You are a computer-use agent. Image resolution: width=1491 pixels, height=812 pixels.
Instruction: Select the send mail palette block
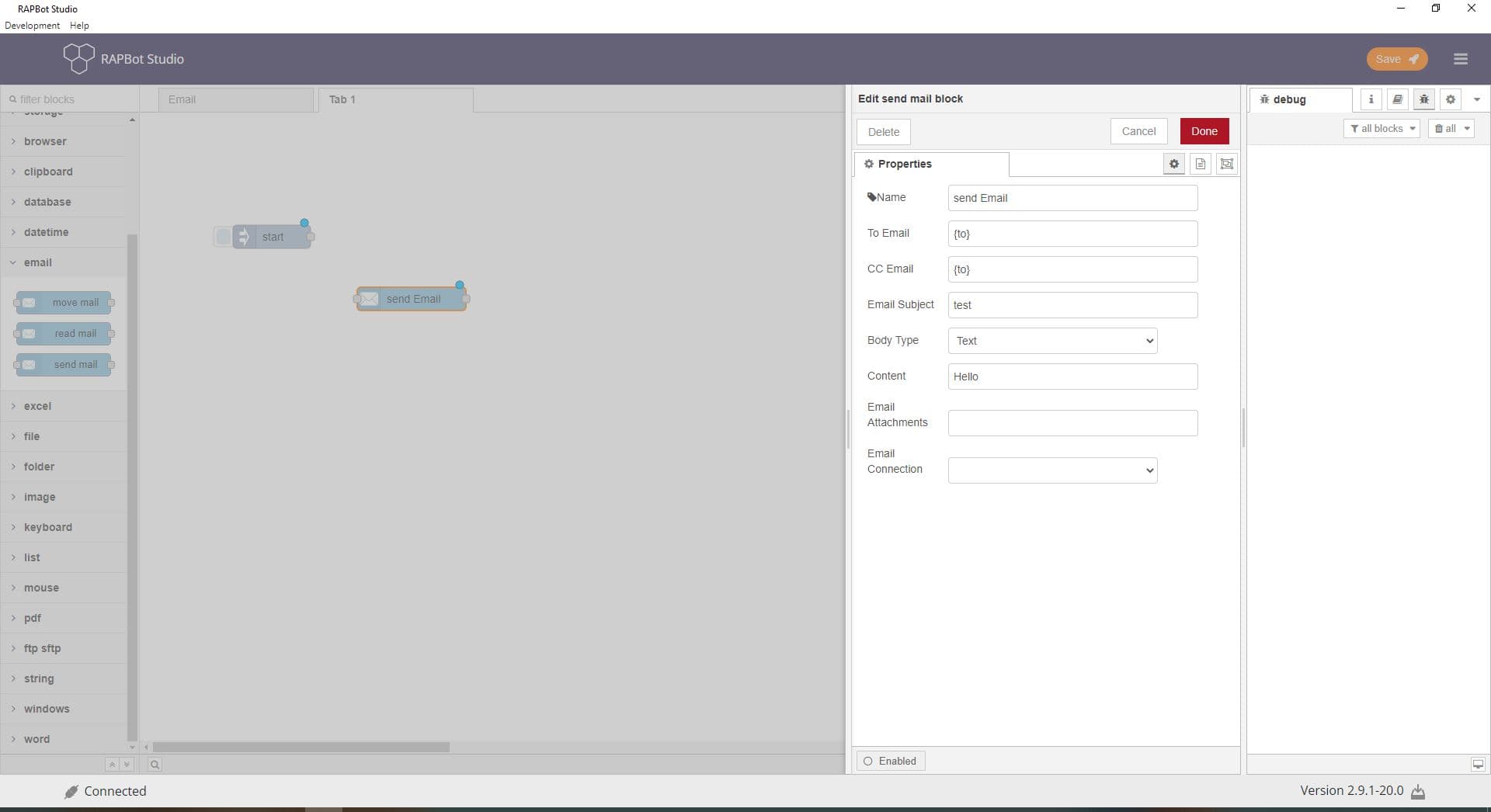click(x=64, y=365)
